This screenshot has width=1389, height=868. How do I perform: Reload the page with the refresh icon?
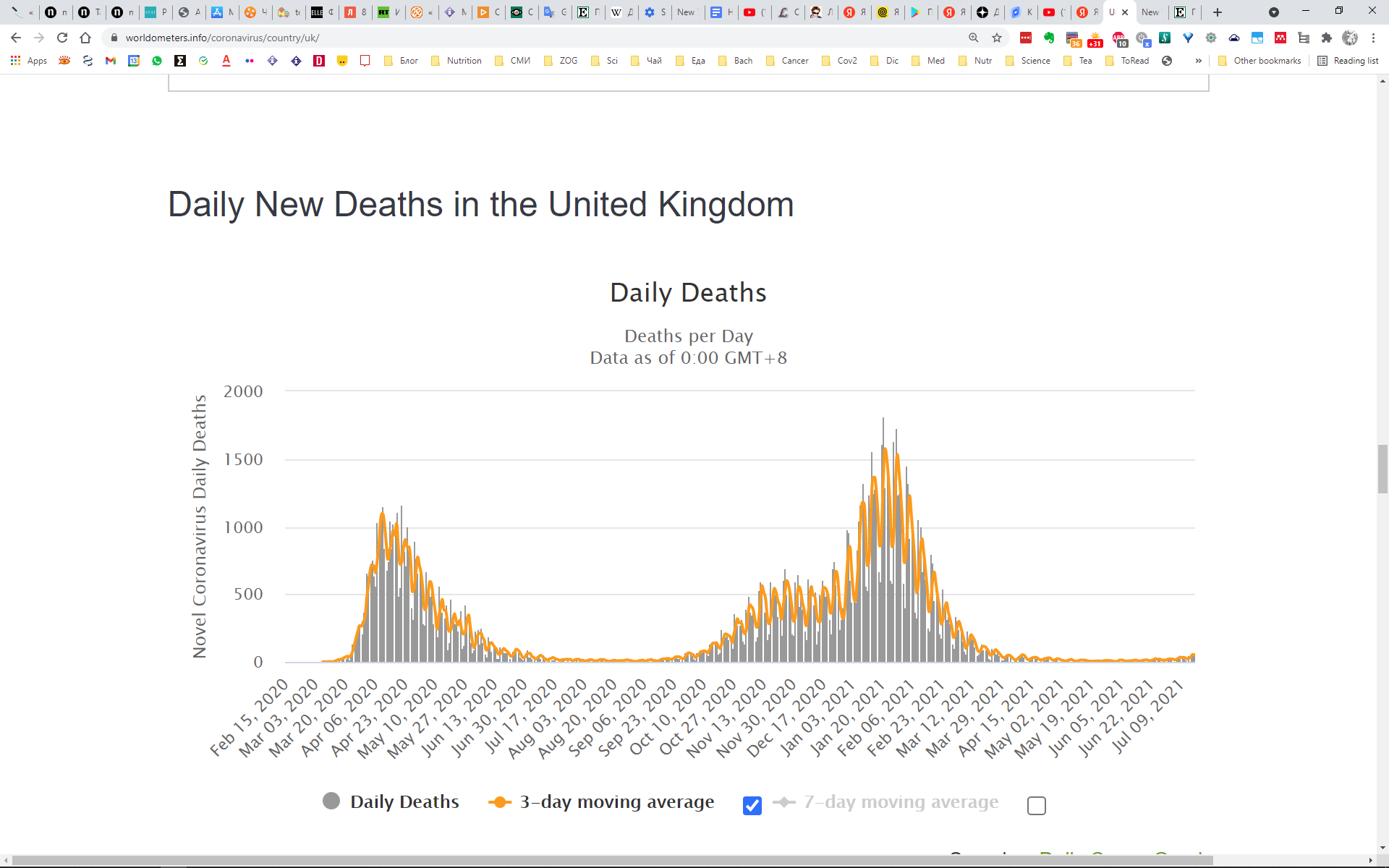[x=62, y=38]
